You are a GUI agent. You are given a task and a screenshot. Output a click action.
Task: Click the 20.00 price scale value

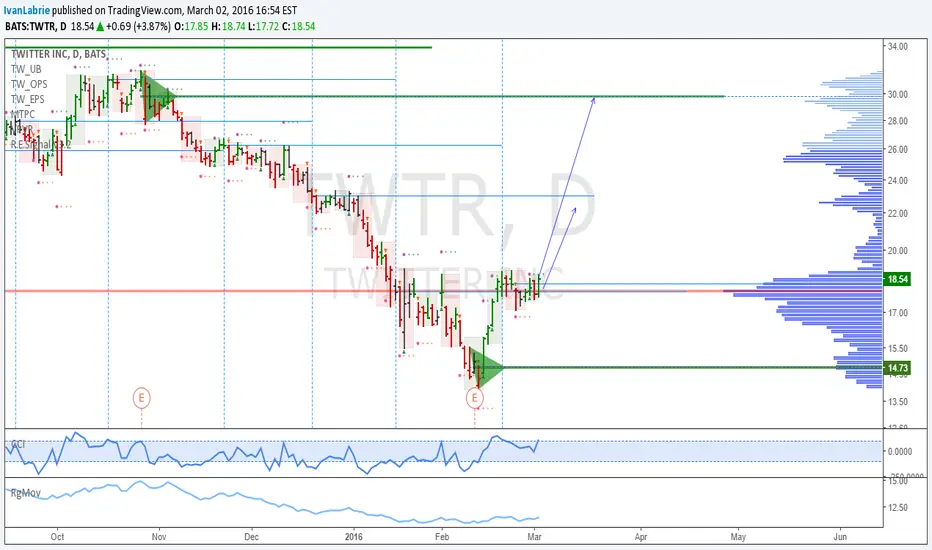coord(898,250)
